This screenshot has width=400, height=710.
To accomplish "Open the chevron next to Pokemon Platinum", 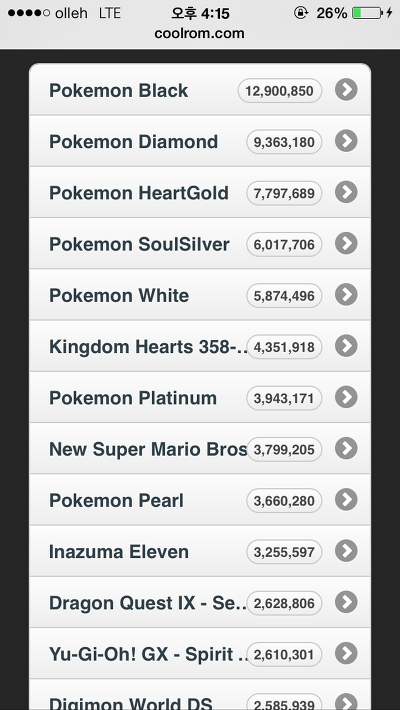I will pyautogui.click(x=347, y=397).
